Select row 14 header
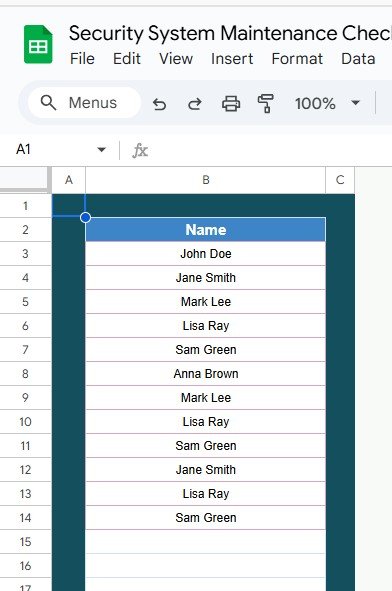Image resolution: width=392 pixels, height=591 pixels. coord(25,518)
